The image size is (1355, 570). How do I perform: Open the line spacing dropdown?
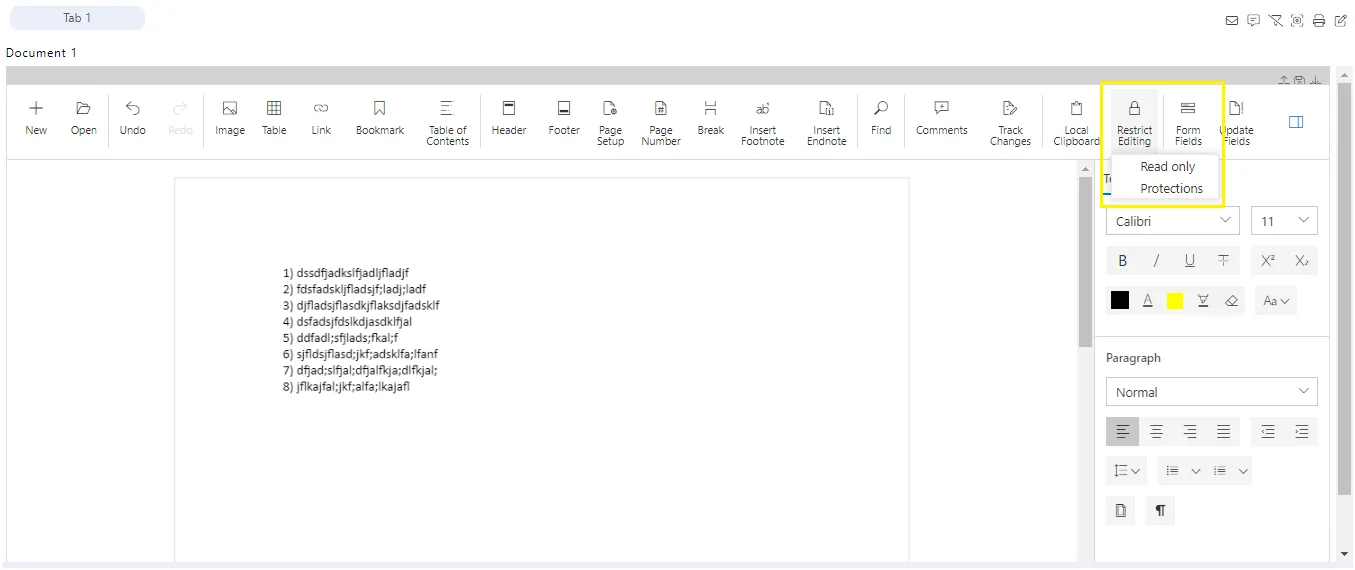click(1127, 470)
